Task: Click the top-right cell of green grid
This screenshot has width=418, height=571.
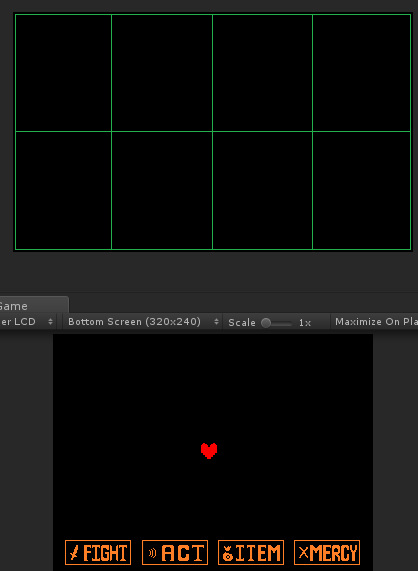Action: pyautogui.click(x=362, y=73)
